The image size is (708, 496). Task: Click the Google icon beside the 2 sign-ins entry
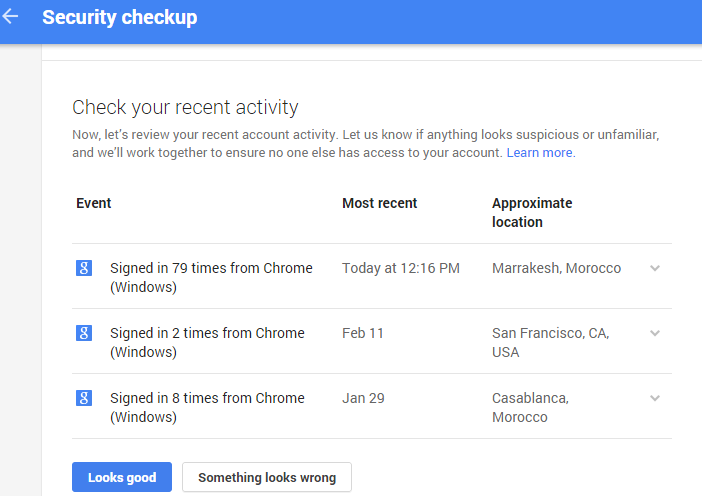click(x=84, y=333)
